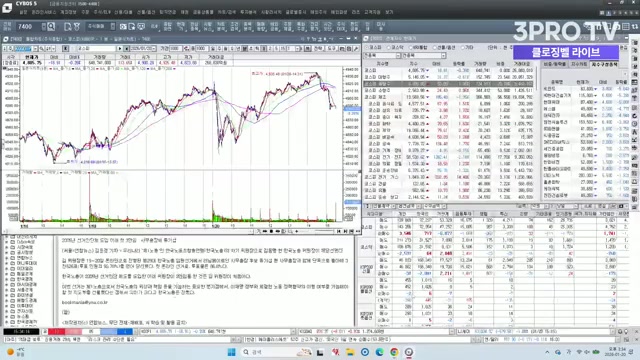The width and height of the screenshot is (640, 360).
Task: Open the 계좌정보 menu
Action: pos(68,13)
